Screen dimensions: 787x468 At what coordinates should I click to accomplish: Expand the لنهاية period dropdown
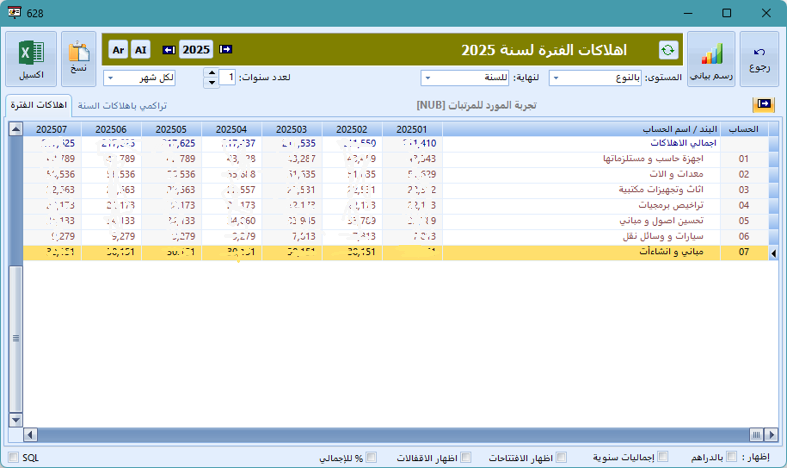tap(465, 77)
